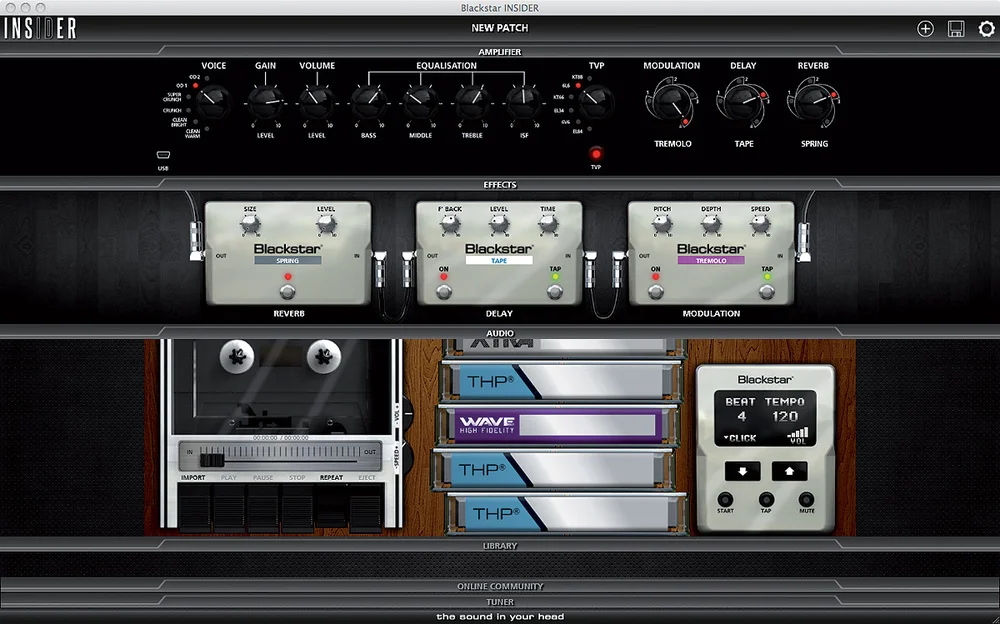1000x624 pixels.
Task: Select the CRUNCH voice option
Action: [176, 110]
